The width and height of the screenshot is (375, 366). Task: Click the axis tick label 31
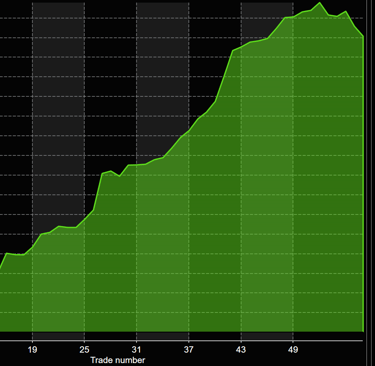click(x=136, y=350)
